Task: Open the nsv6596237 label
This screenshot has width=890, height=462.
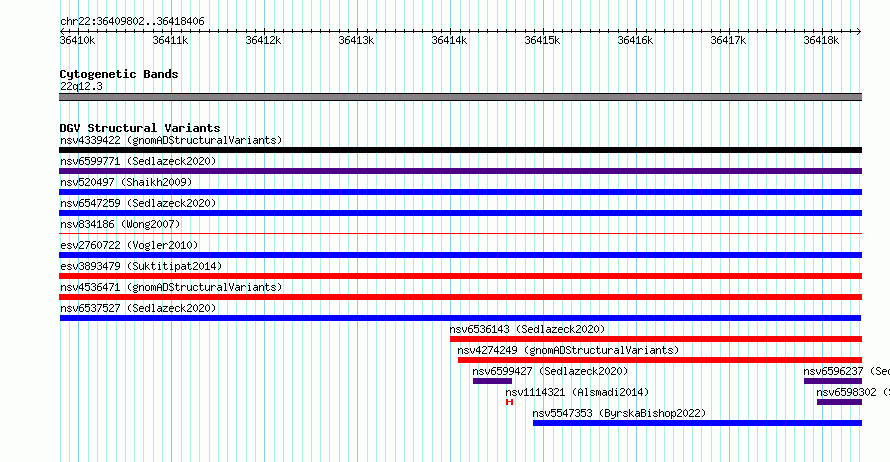Action: 846,371
